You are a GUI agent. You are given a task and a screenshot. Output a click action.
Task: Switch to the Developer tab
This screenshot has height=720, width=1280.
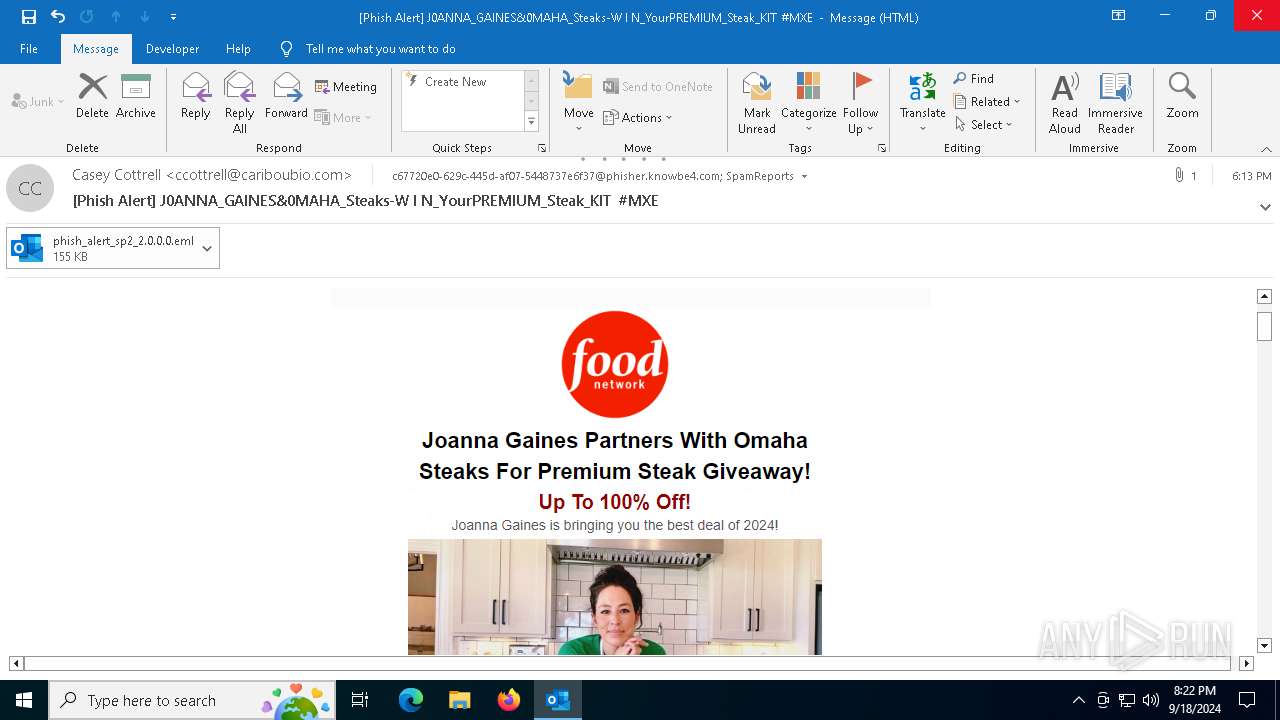pos(172,49)
